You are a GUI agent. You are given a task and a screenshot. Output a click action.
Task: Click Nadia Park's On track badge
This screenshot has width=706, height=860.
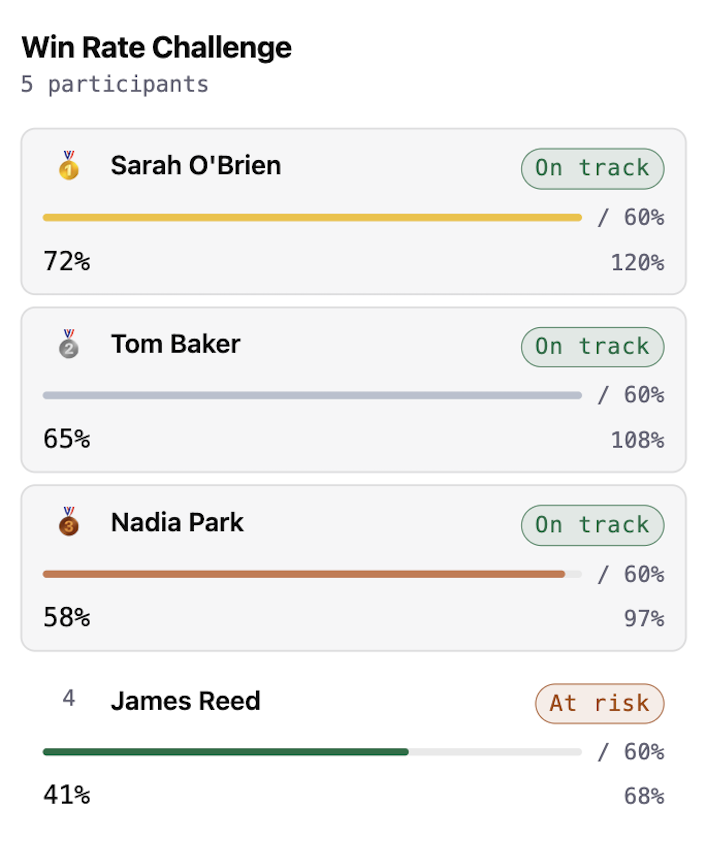592,524
